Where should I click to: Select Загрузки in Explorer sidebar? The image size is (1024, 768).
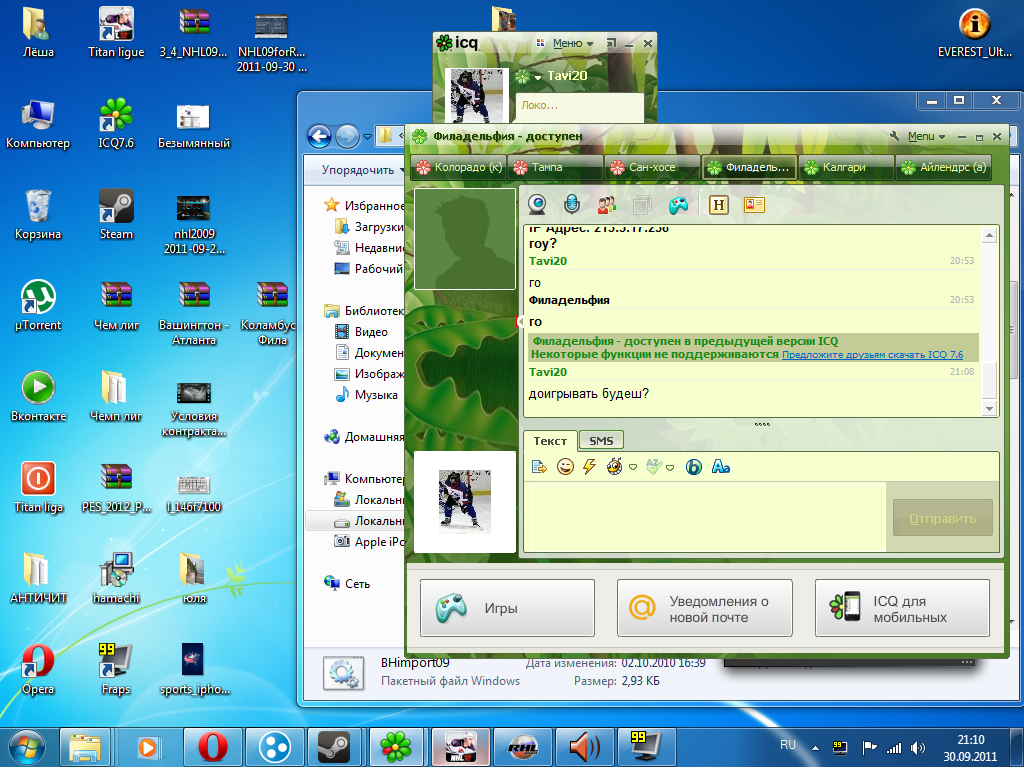369,227
